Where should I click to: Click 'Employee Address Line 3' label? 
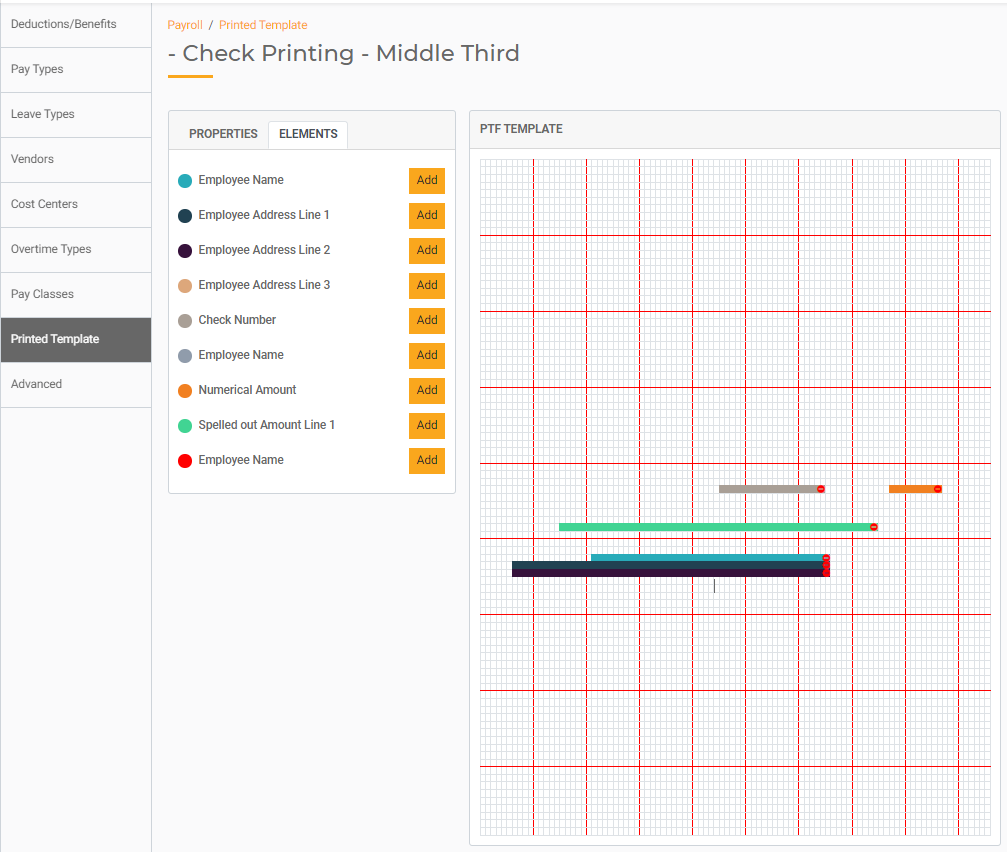coord(264,285)
